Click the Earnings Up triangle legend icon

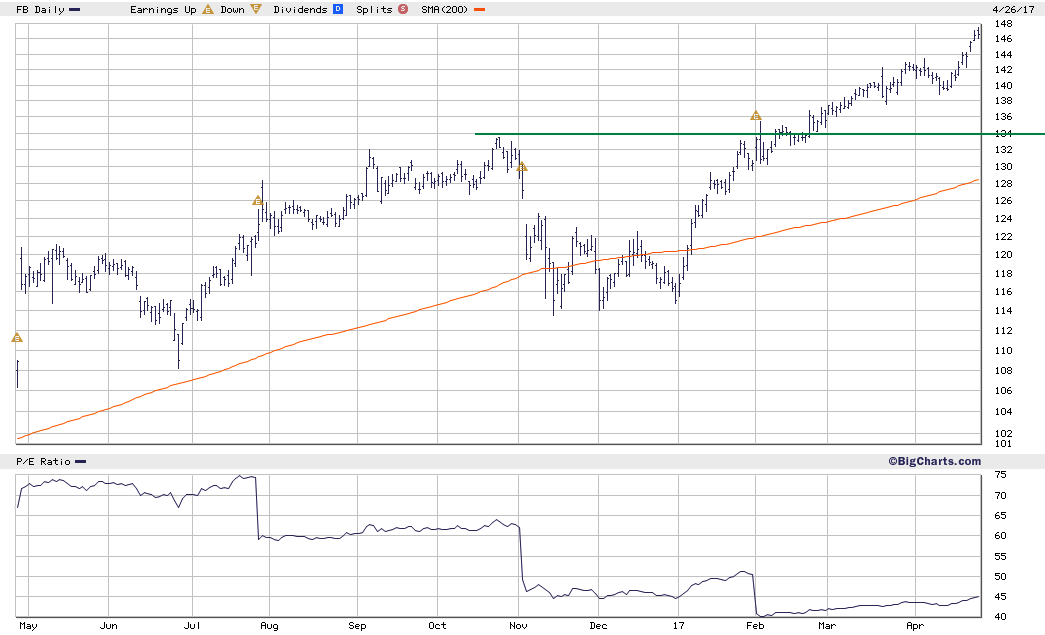pyautogui.click(x=208, y=9)
